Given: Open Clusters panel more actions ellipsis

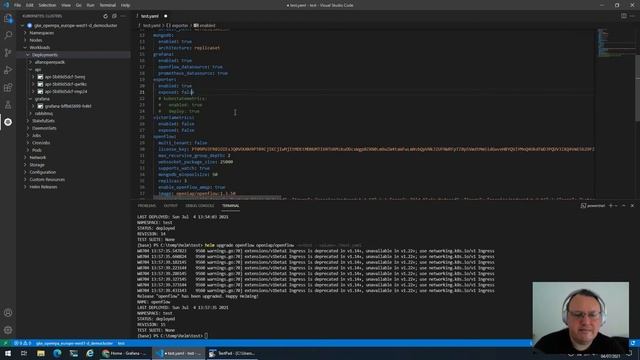Looking at the screenshot, I should 123,16.
